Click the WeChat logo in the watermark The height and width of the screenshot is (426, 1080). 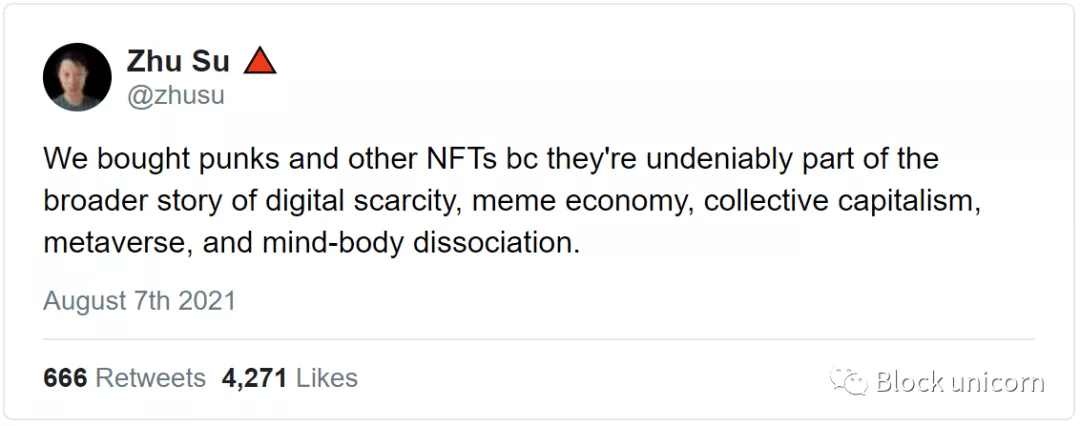point(851,382)
